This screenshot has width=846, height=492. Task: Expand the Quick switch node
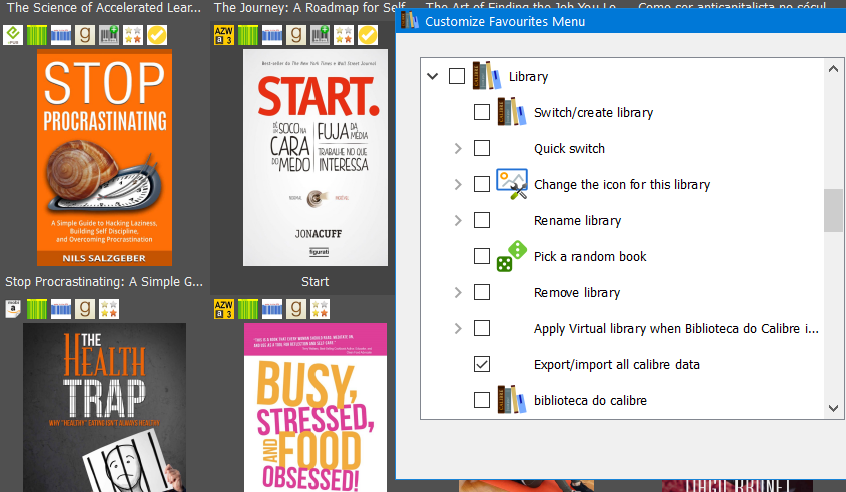[458, 148]
